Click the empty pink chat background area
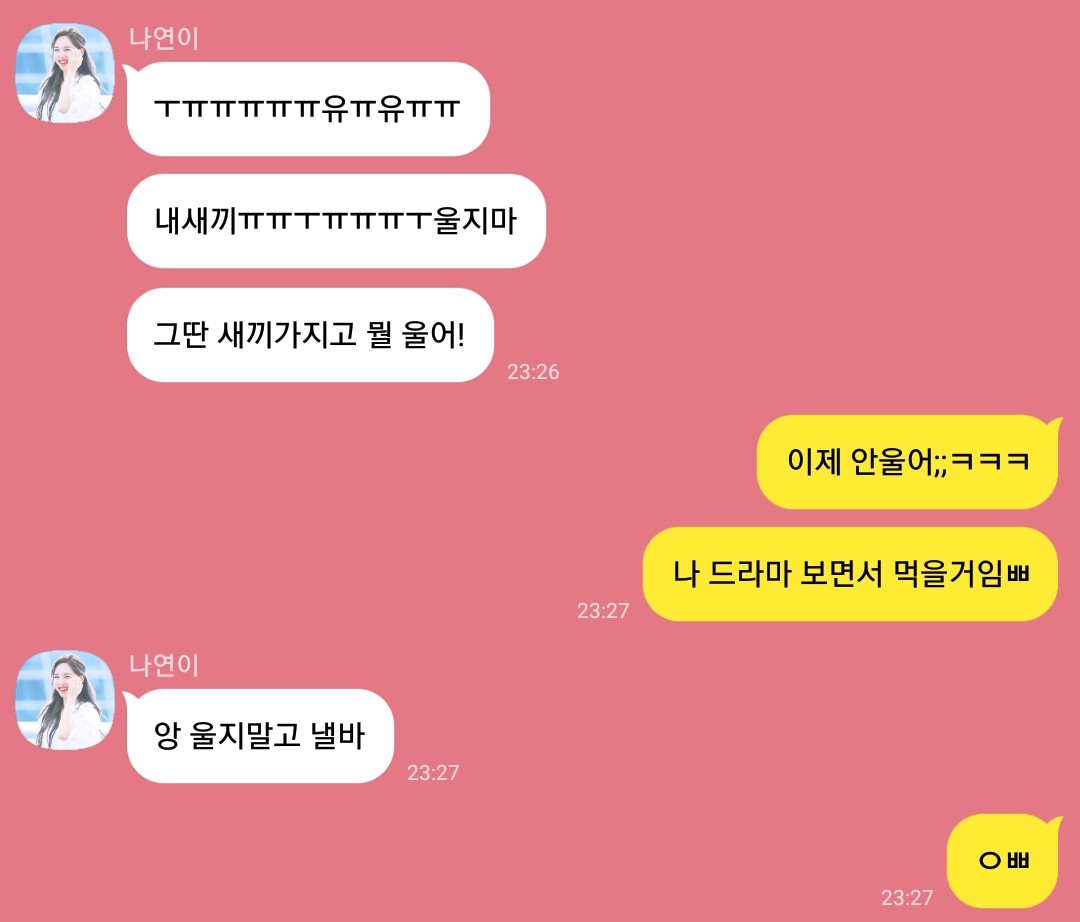1080x922 pixels. click(x=792, y=207)
